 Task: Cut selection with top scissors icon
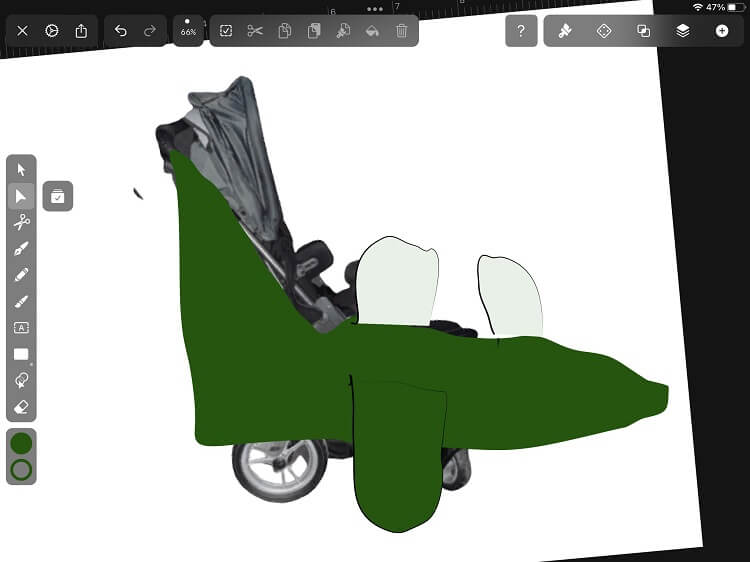(x=255, y=31)
